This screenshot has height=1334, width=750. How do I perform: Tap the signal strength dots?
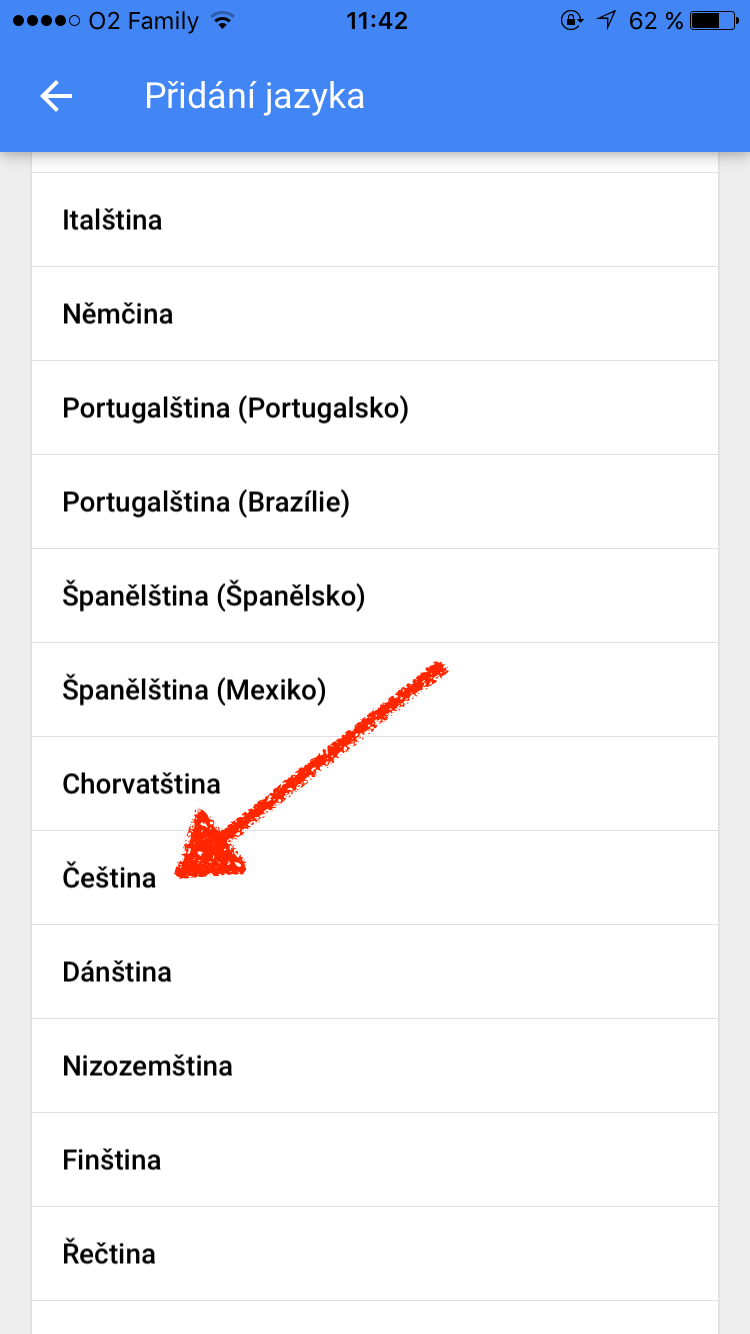coord(45,21)
